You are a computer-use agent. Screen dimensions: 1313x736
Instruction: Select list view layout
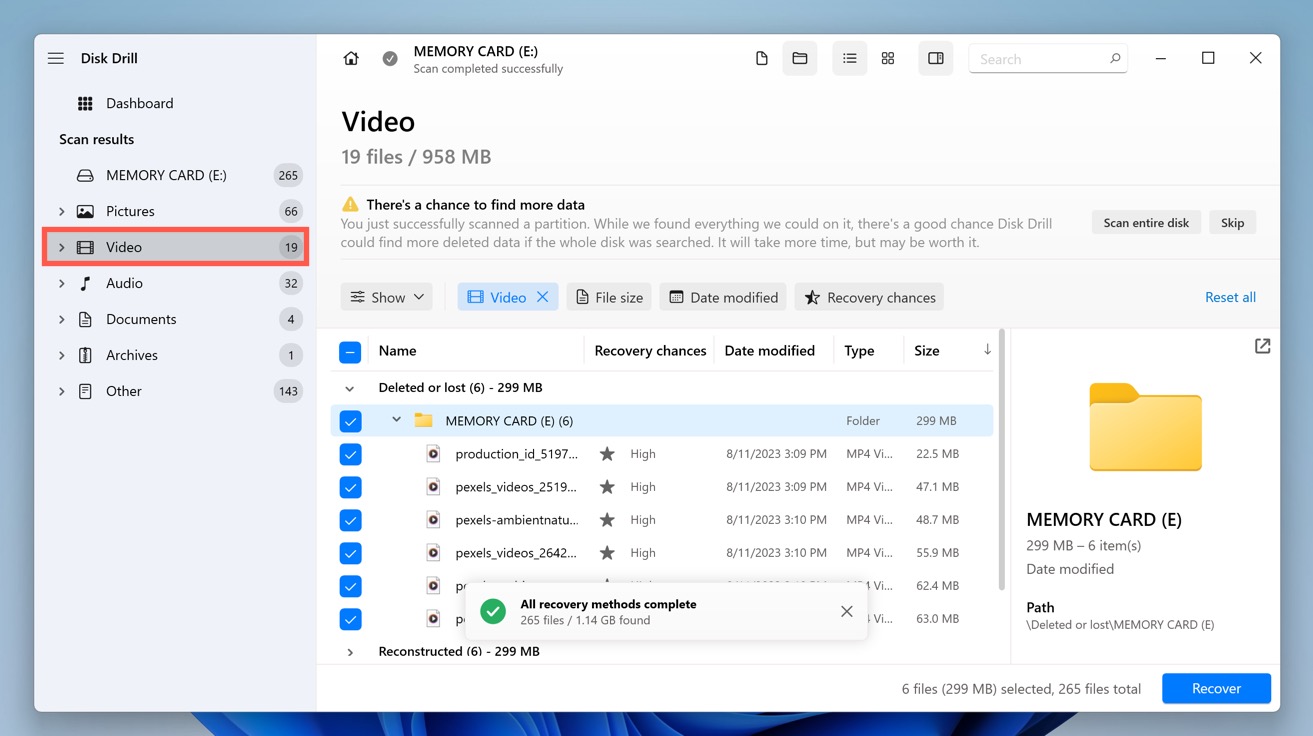849,59
